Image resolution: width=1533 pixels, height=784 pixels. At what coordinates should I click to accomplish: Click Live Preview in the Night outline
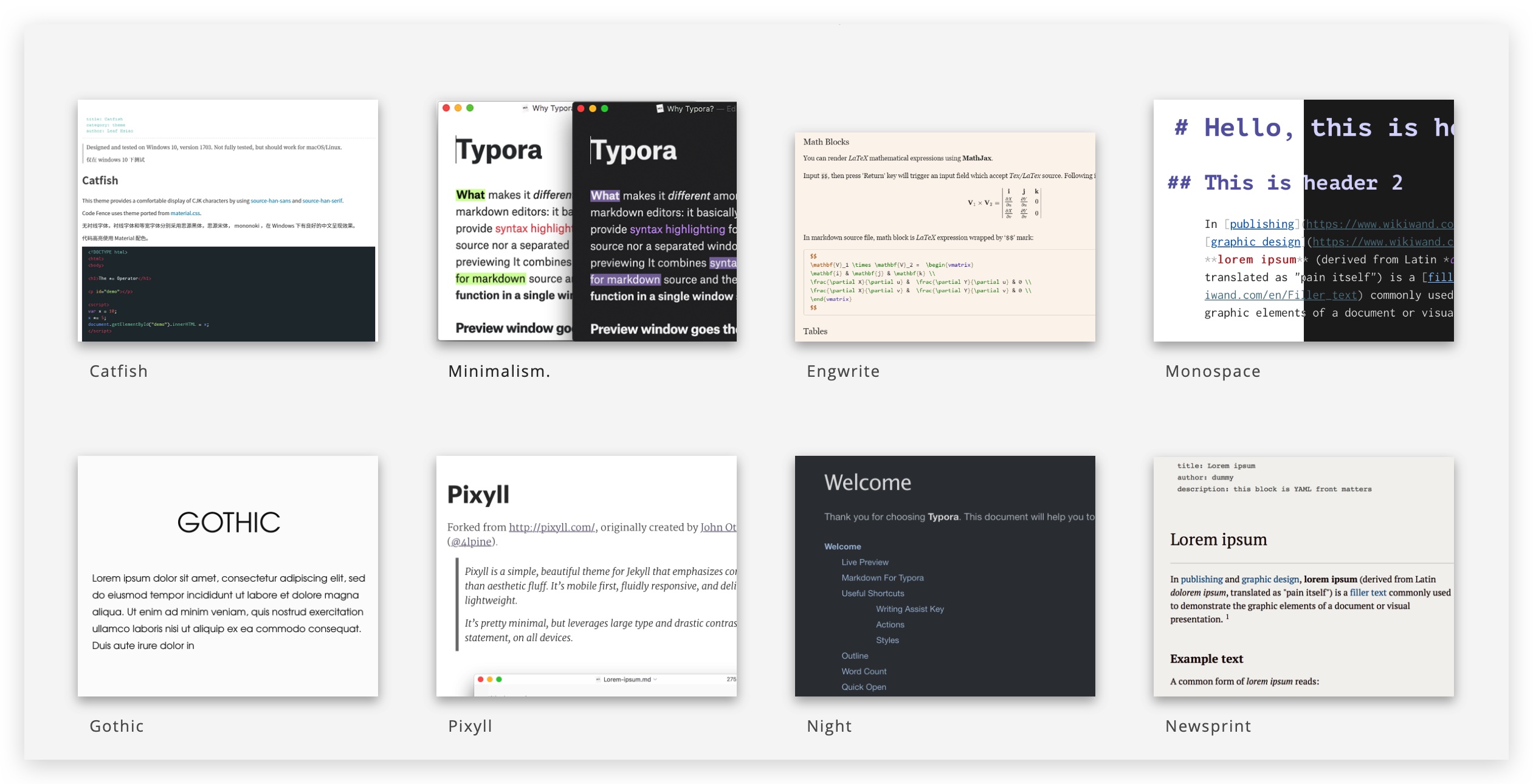pyautogui.click(x=864, y=562)
